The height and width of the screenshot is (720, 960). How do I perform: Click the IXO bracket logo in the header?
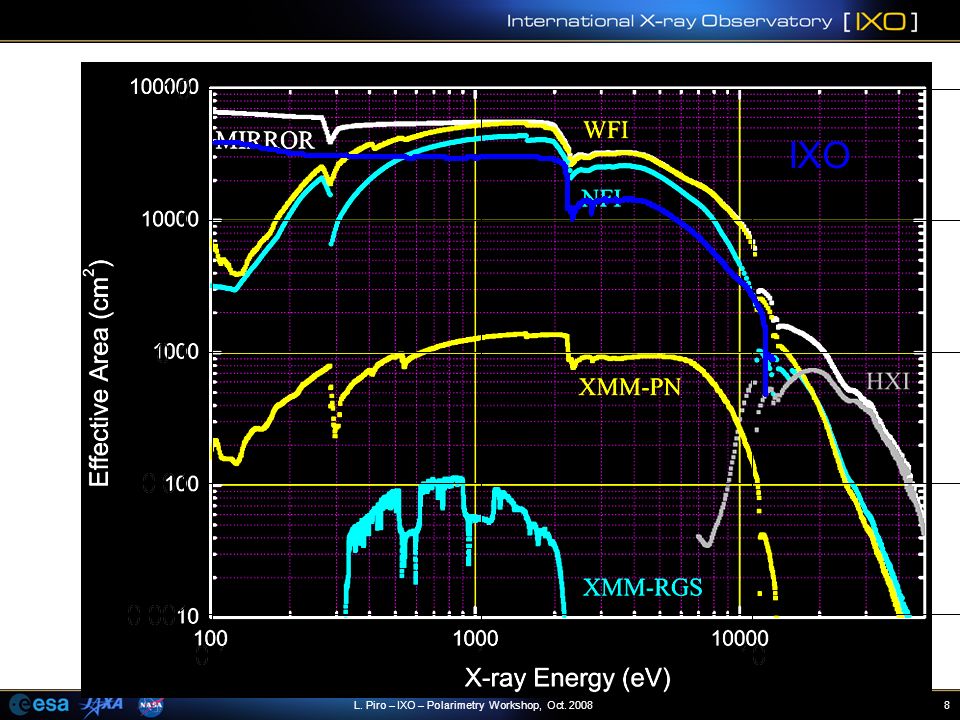[x=880, y=21]
